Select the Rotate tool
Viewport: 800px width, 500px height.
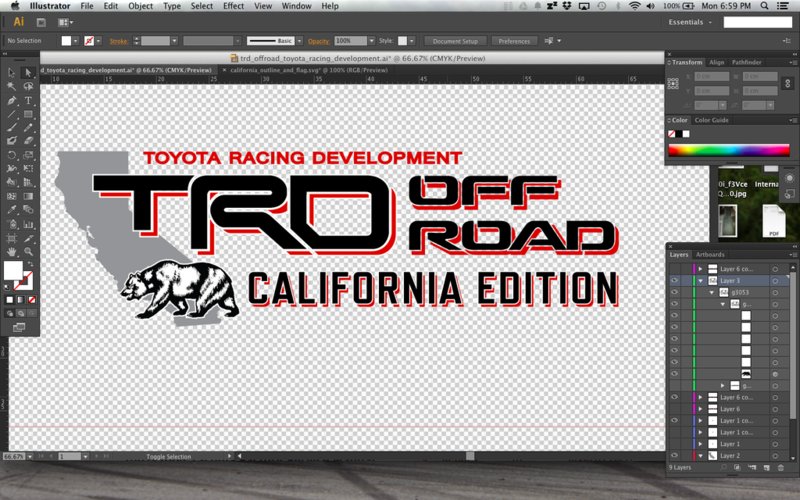point(11,155)
